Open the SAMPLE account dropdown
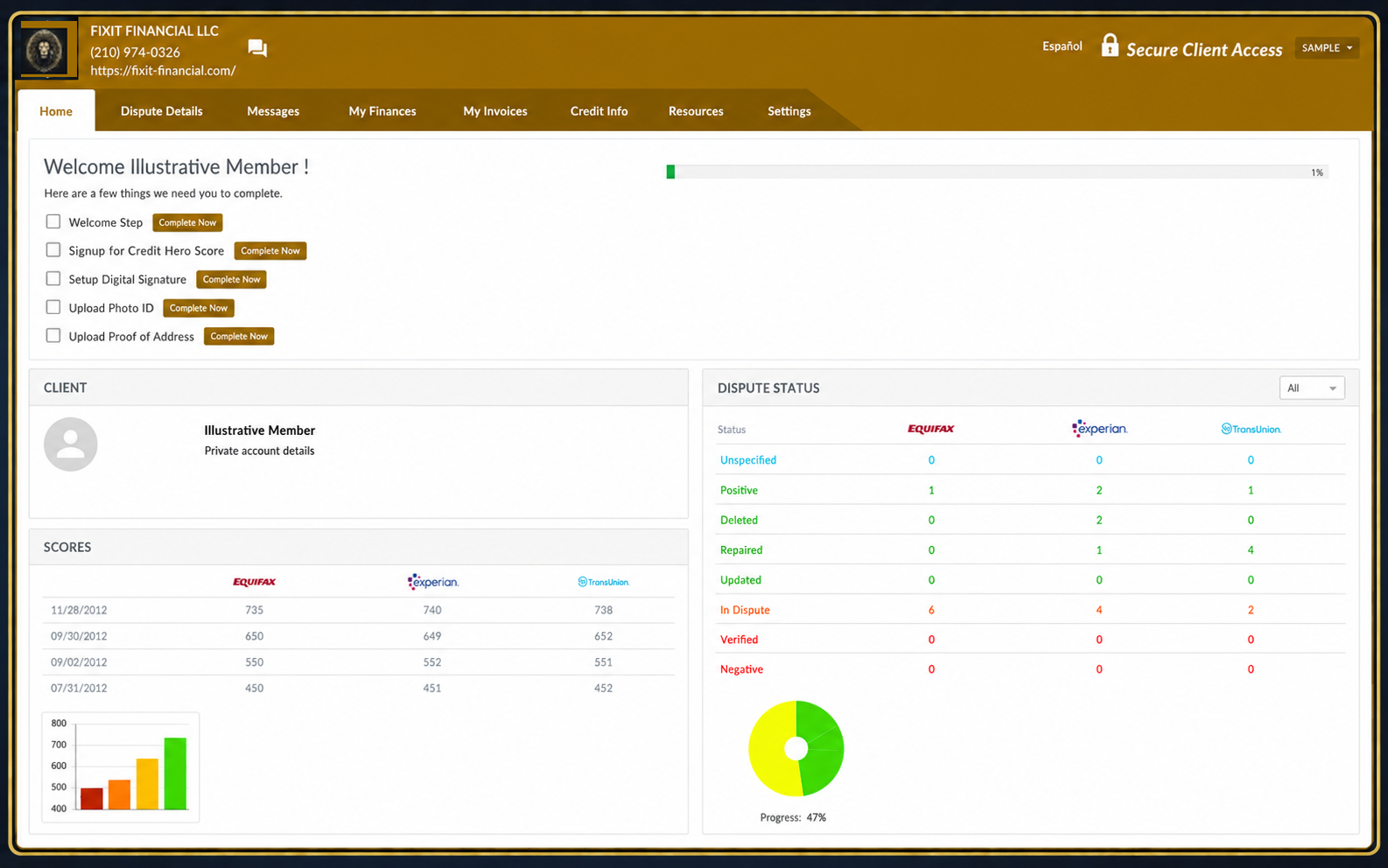Viewport: 1388px width, 868px height. point(1327,48)
